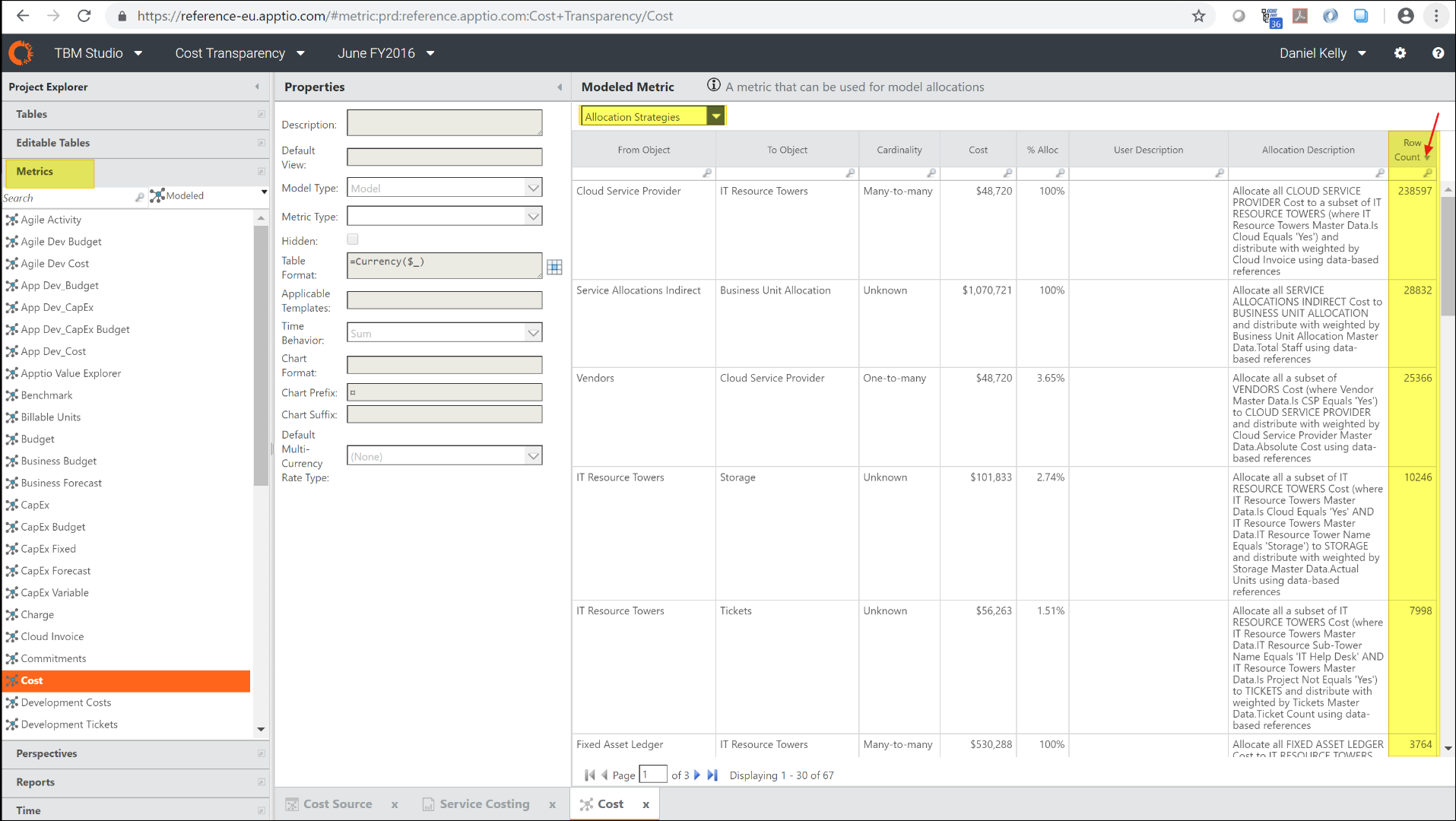Click the browser address bar URL
The image size is (1456, 821).
404,16
